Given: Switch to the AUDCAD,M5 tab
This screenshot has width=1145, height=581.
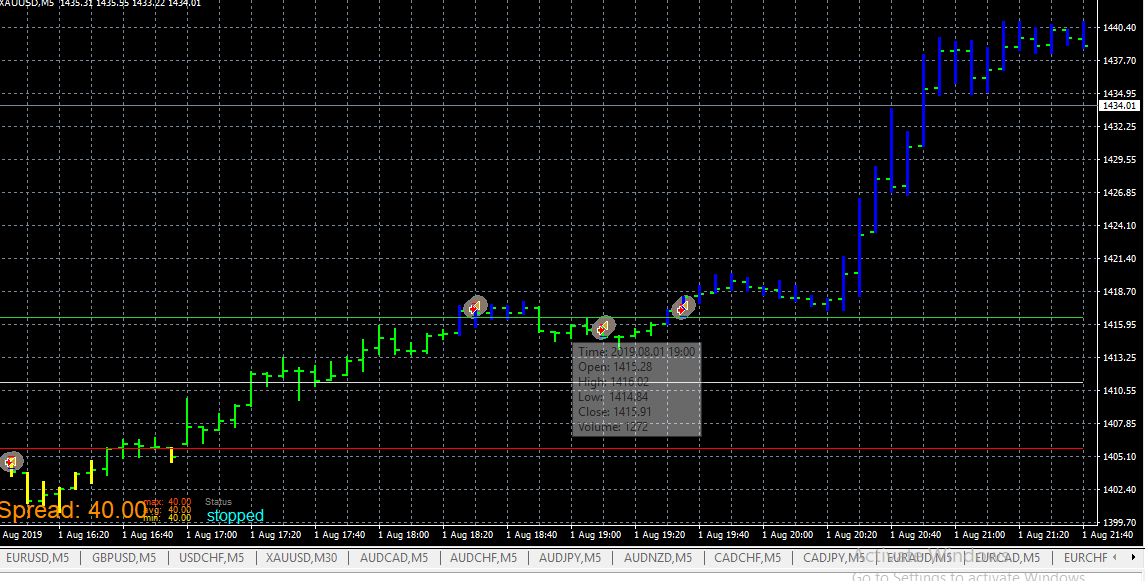Looking at the screenshot, I should coord(394,558).
